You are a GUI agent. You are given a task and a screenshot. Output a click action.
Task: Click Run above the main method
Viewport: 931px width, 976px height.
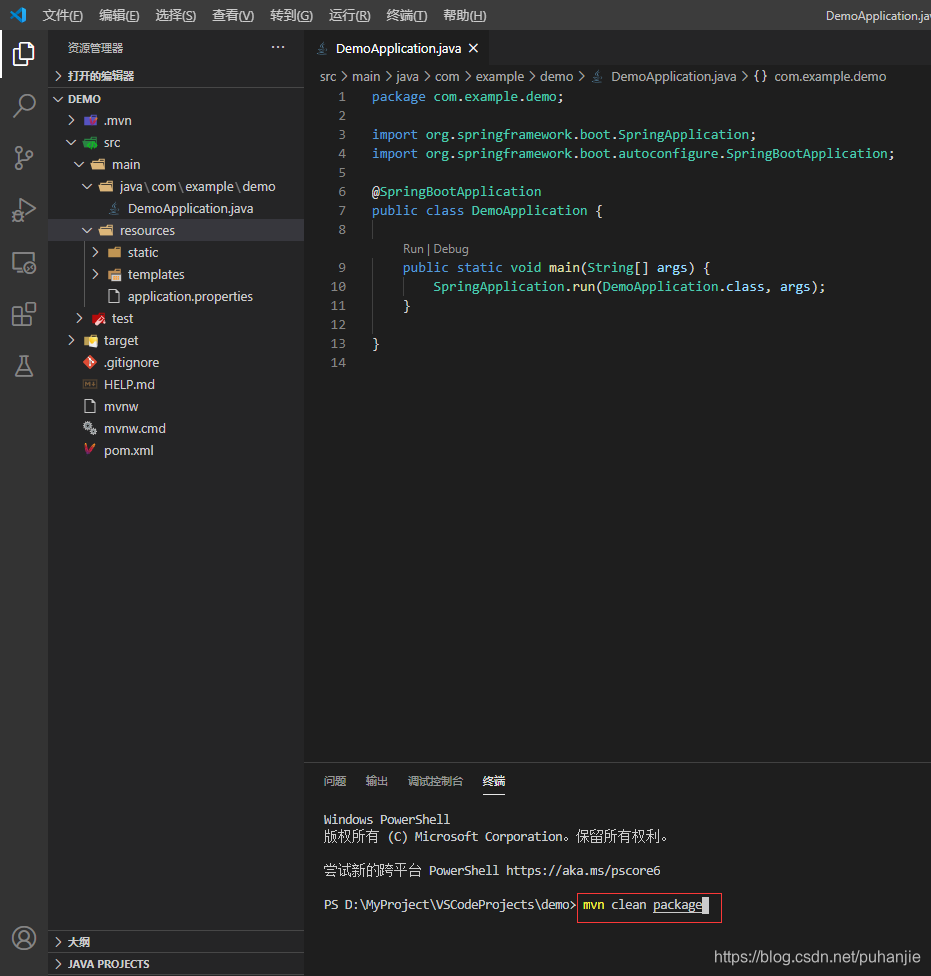pos(412,248)
